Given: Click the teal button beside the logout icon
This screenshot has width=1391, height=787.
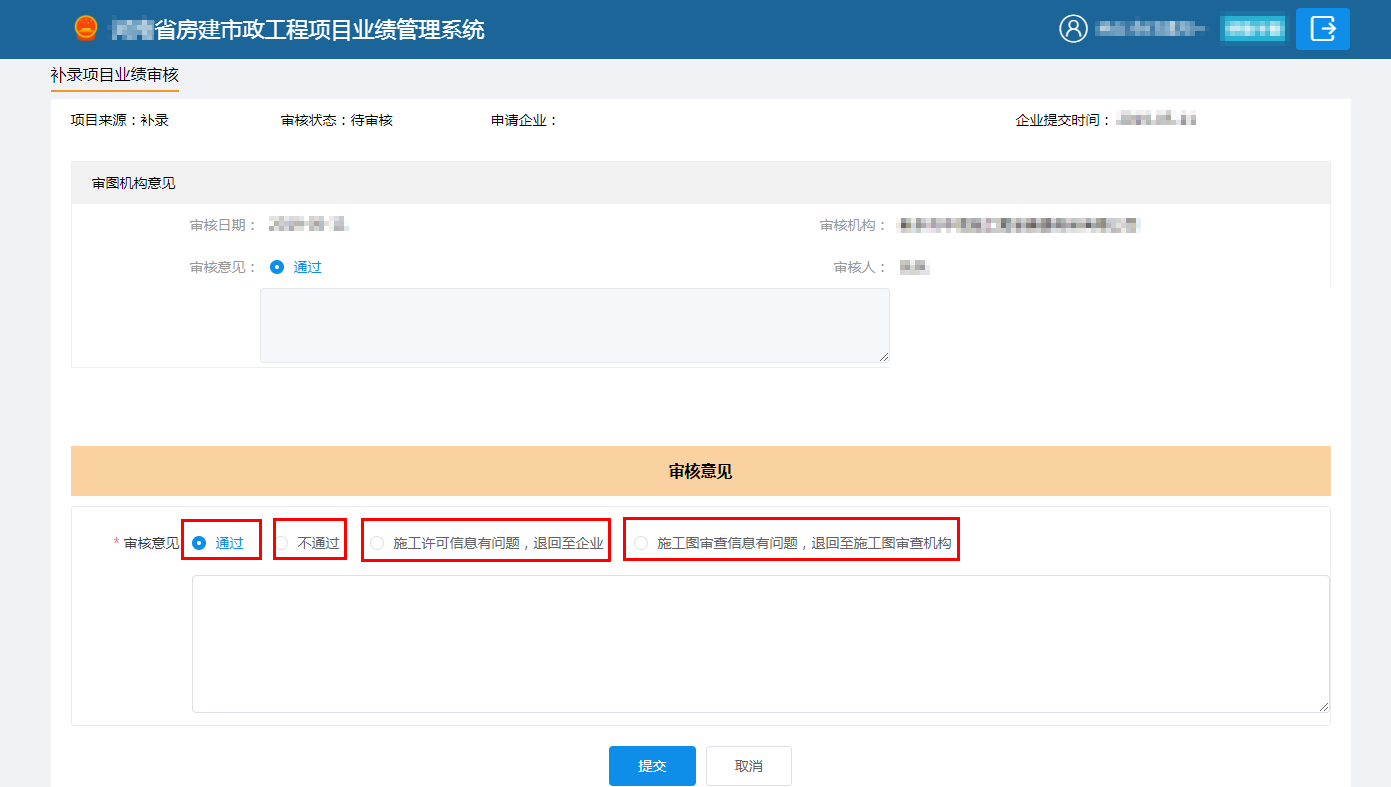Looking at the screenshot, I should [x=1252, y=29].
